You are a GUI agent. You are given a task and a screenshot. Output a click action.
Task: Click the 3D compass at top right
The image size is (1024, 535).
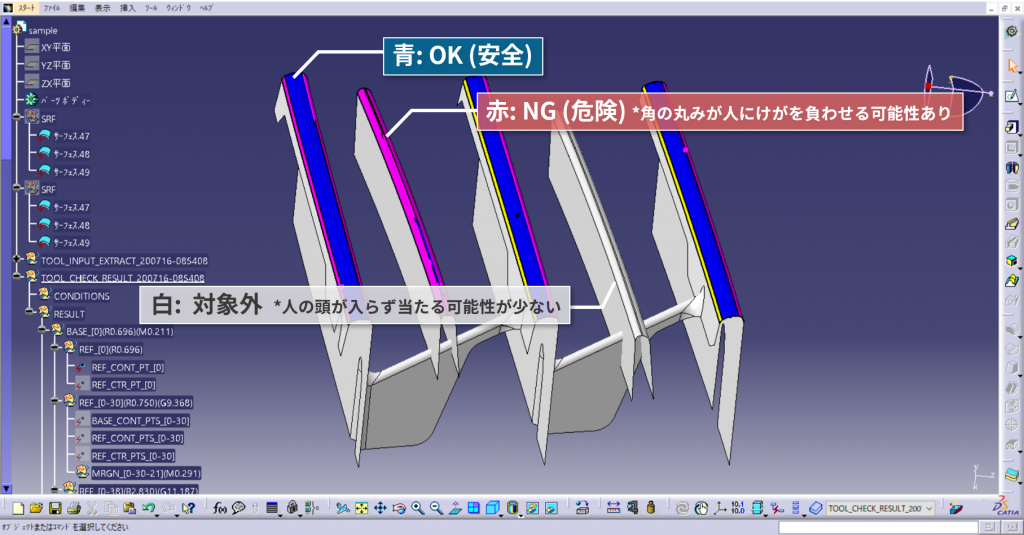click(957, 88)
